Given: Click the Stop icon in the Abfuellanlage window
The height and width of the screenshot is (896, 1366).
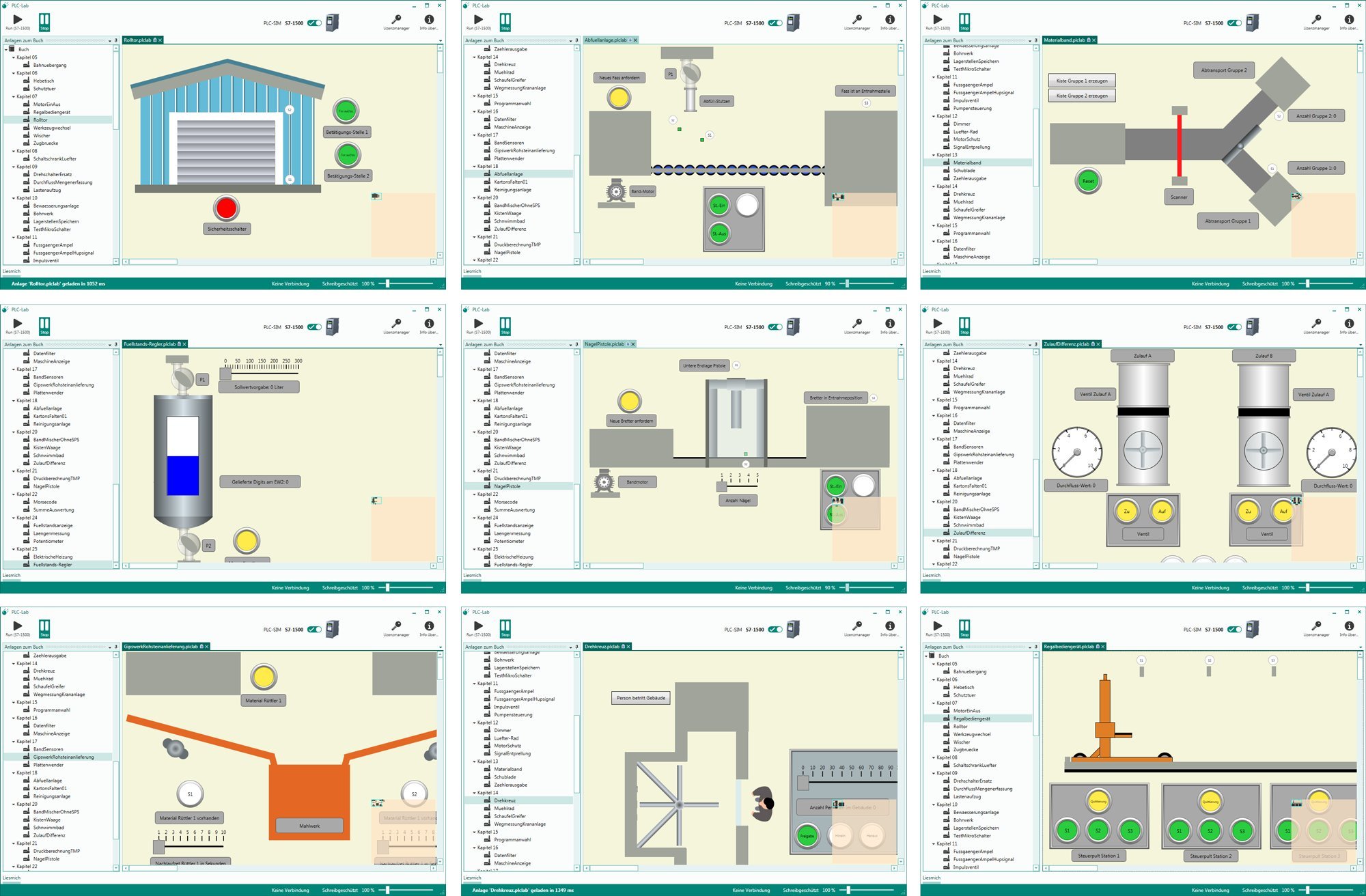Looking at the screenshot, I should pos(505,22).
